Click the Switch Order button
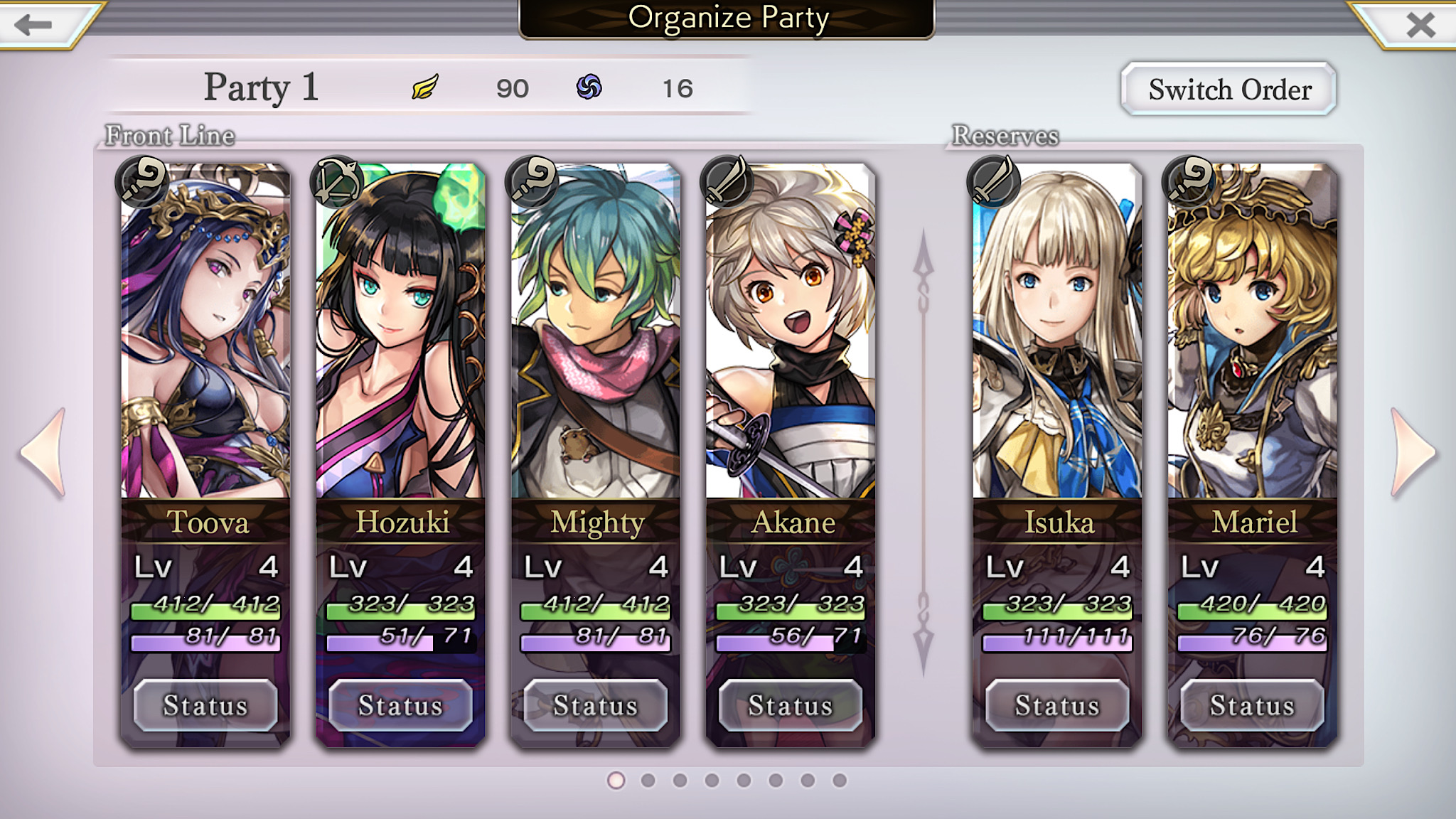Viewport: 1456px width, 819px height. pos(1229,90)
